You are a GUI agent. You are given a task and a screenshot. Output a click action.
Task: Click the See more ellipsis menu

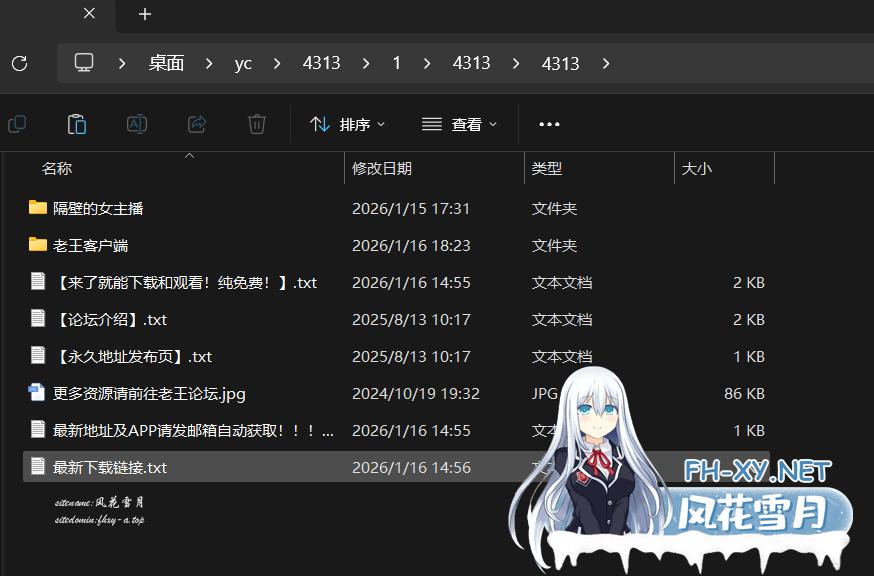(x=548, y=123)
